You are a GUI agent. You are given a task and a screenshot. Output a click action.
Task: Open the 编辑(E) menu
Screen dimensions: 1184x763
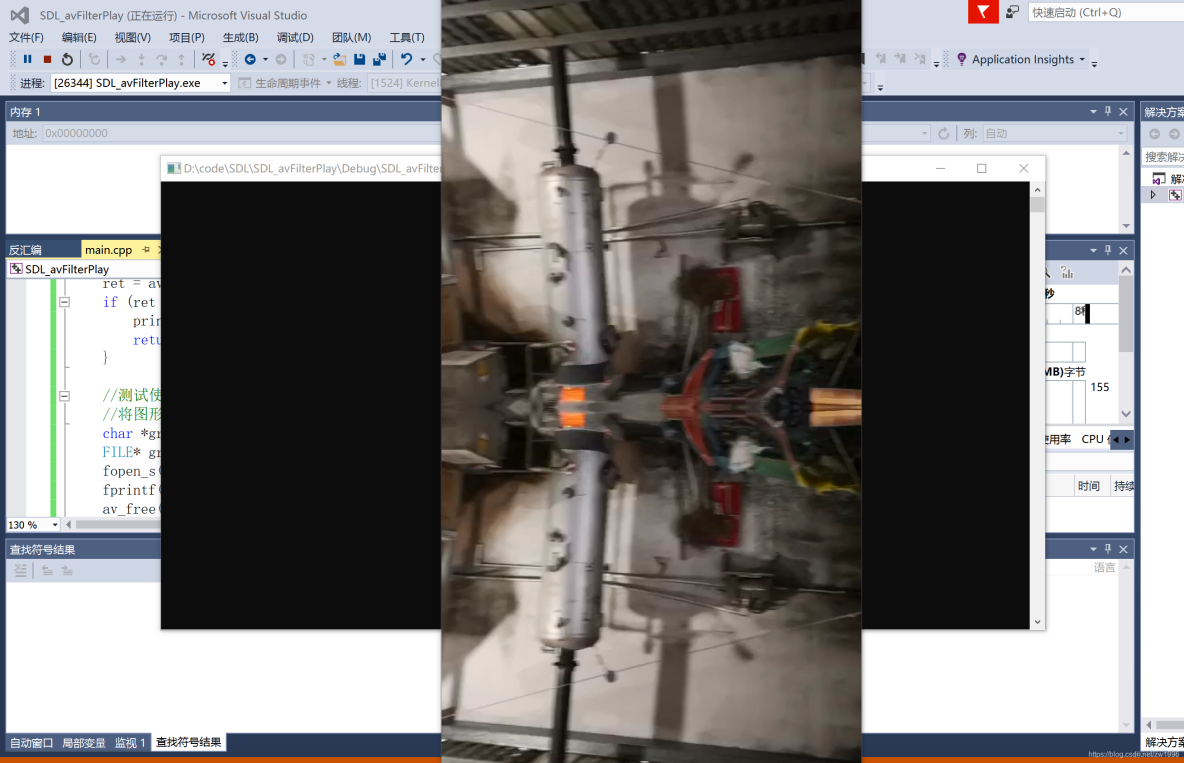(x=79, y=37)
